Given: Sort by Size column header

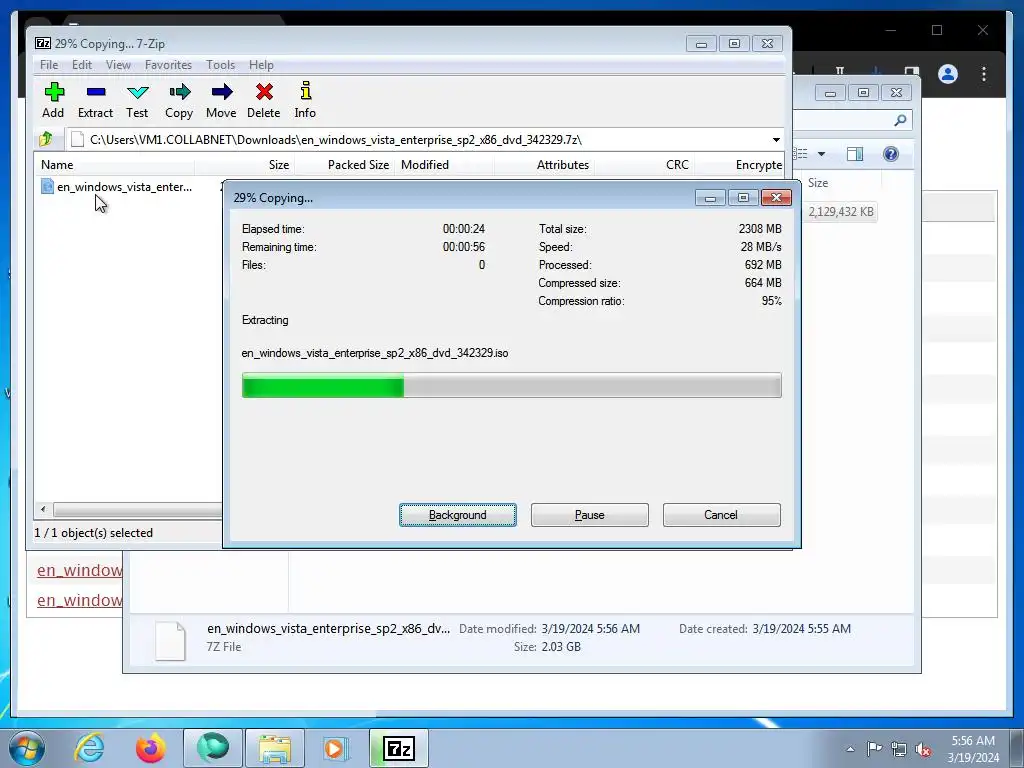Looking at the screenshot, I should point(245,165).
